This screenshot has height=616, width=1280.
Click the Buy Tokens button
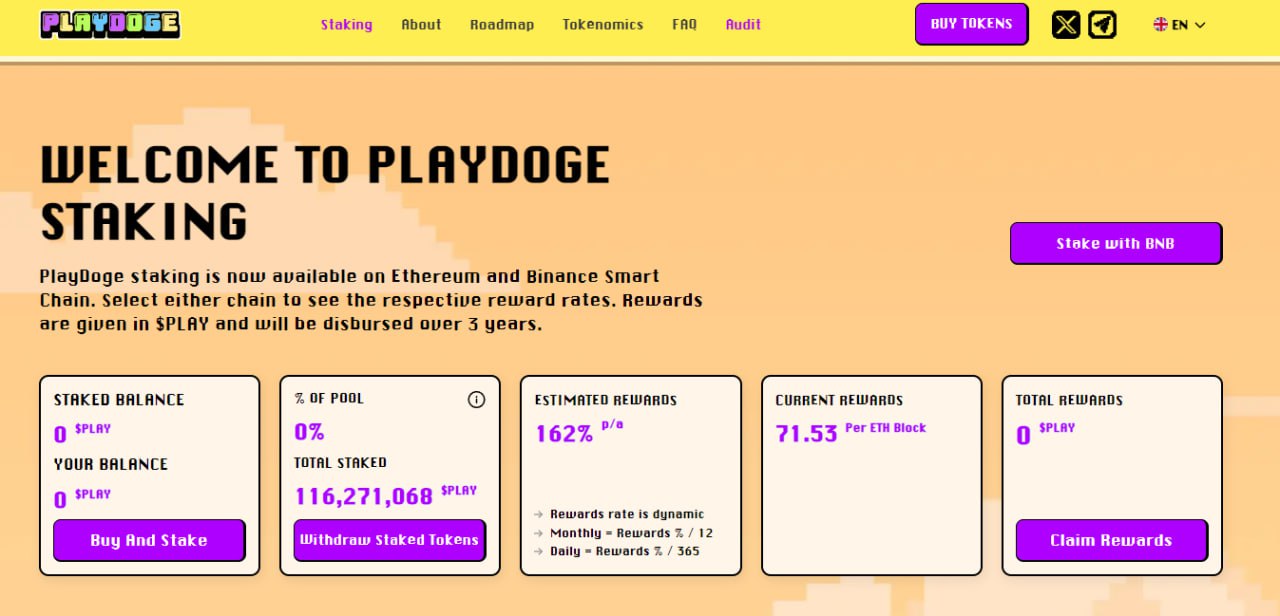click(x=971, y=24)
